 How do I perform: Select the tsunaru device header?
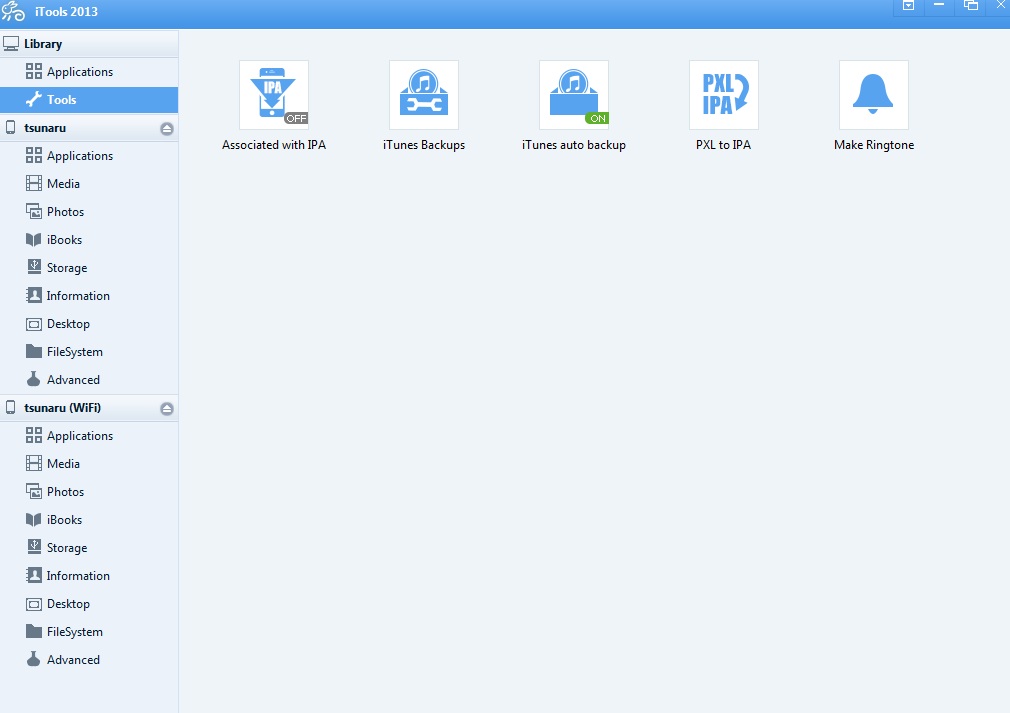coord(89,128)
